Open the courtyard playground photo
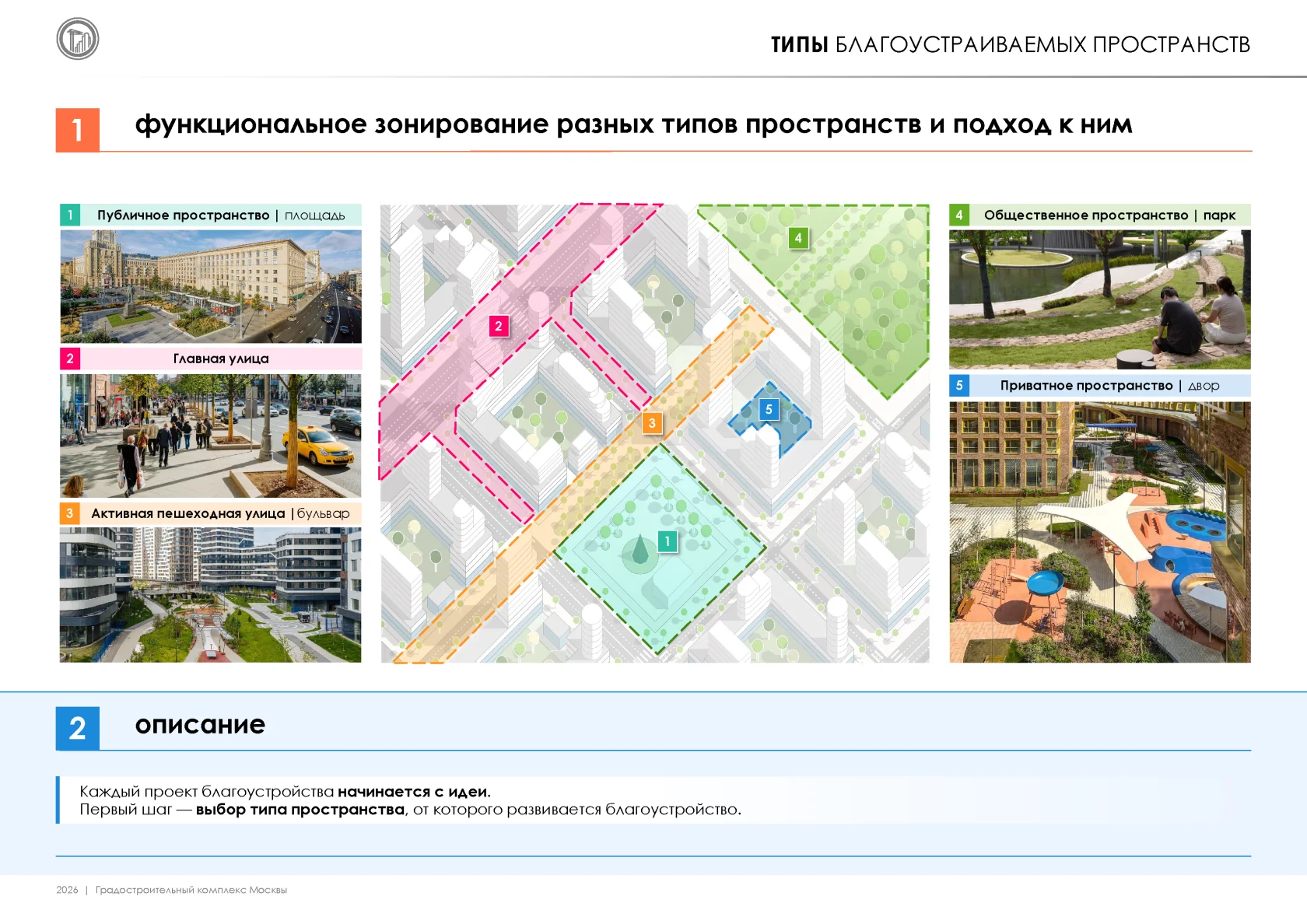1307x924 pixels. [1100, 532]
